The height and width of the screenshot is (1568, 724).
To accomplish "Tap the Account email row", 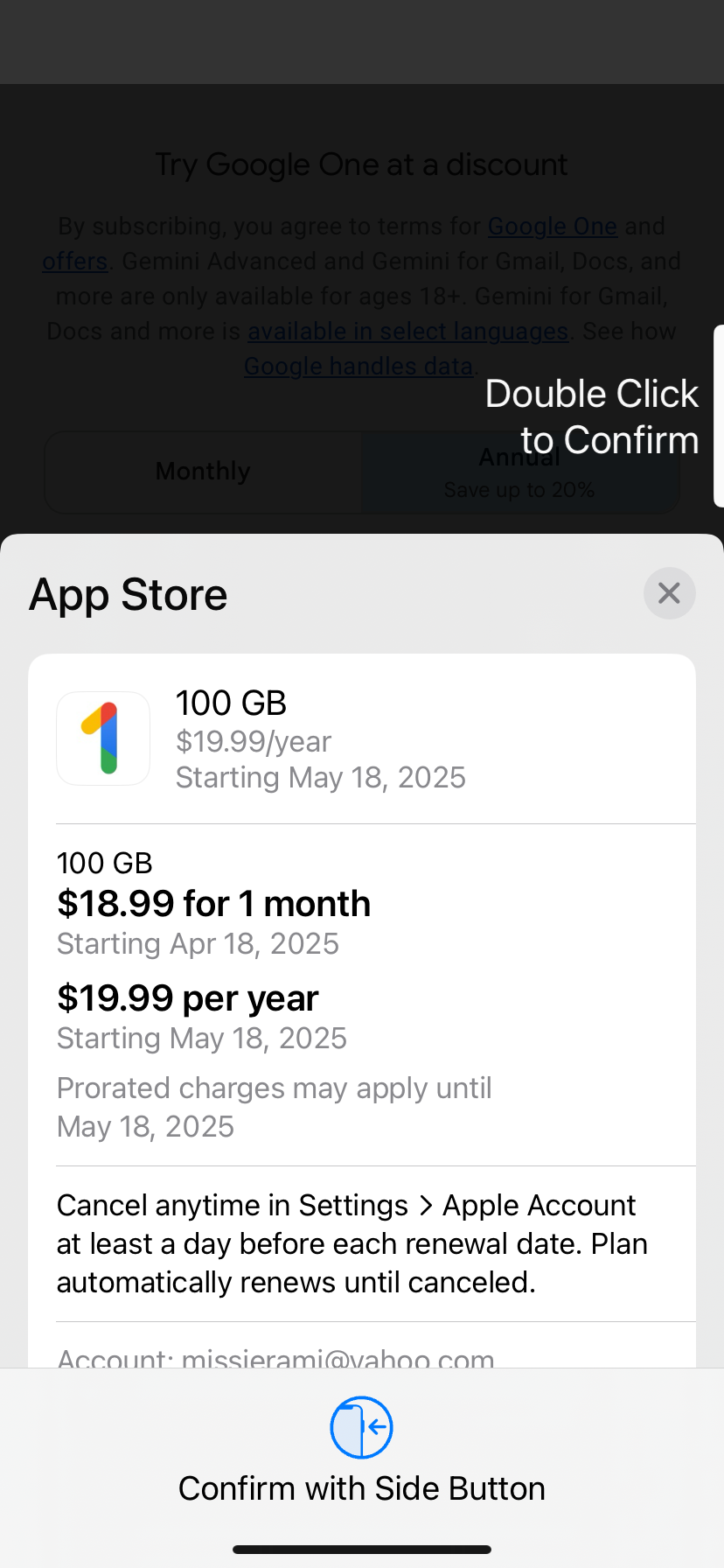I will [275, 1358].
